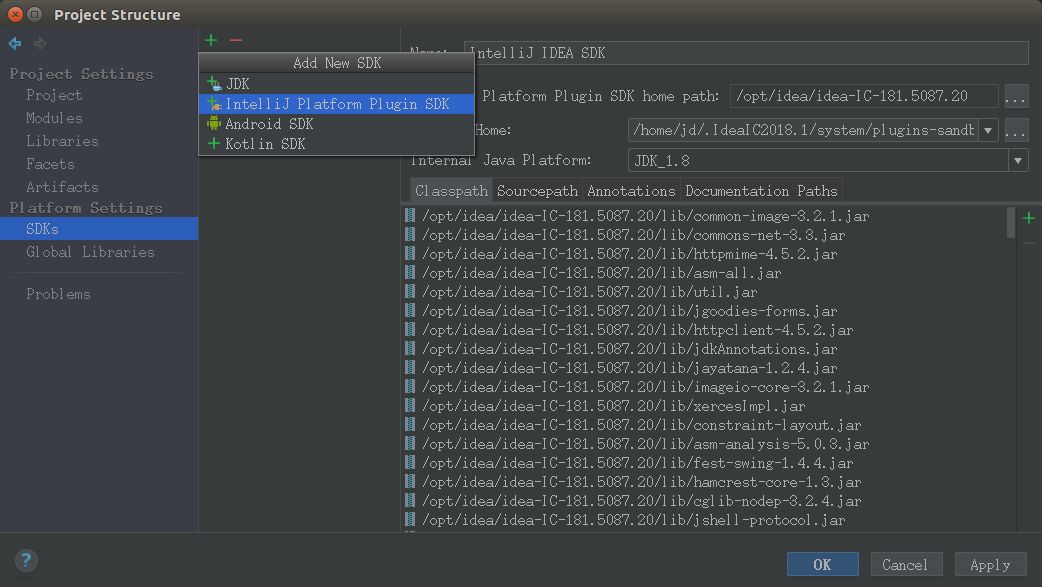Switch to the Documentation Paths tab

761,191
